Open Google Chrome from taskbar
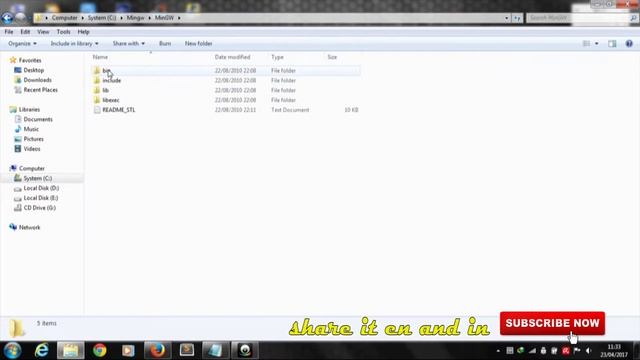Viewport: 640px width, 360px height. click(99, 351)
